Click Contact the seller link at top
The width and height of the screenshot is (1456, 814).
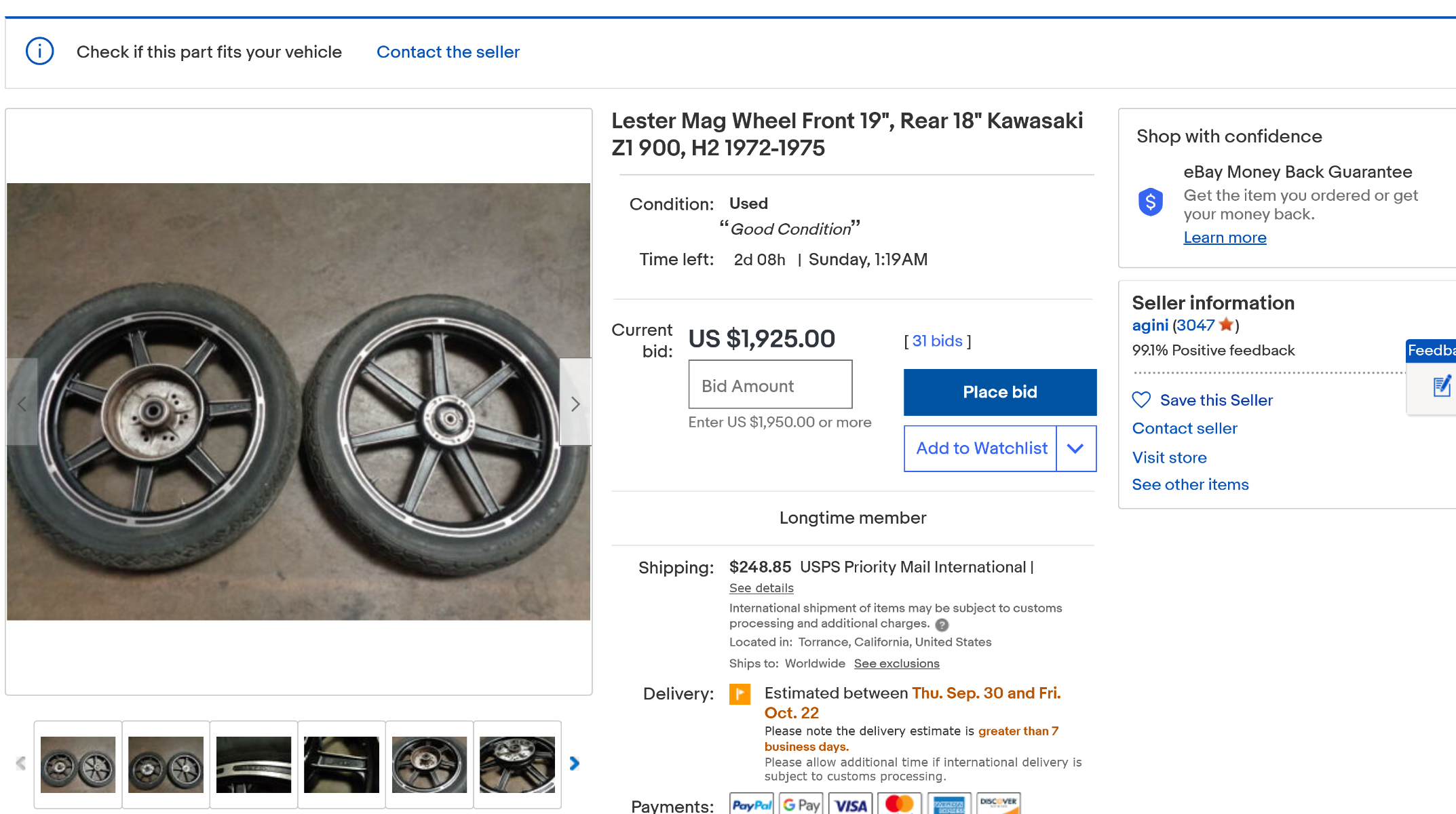click(448, 52)
